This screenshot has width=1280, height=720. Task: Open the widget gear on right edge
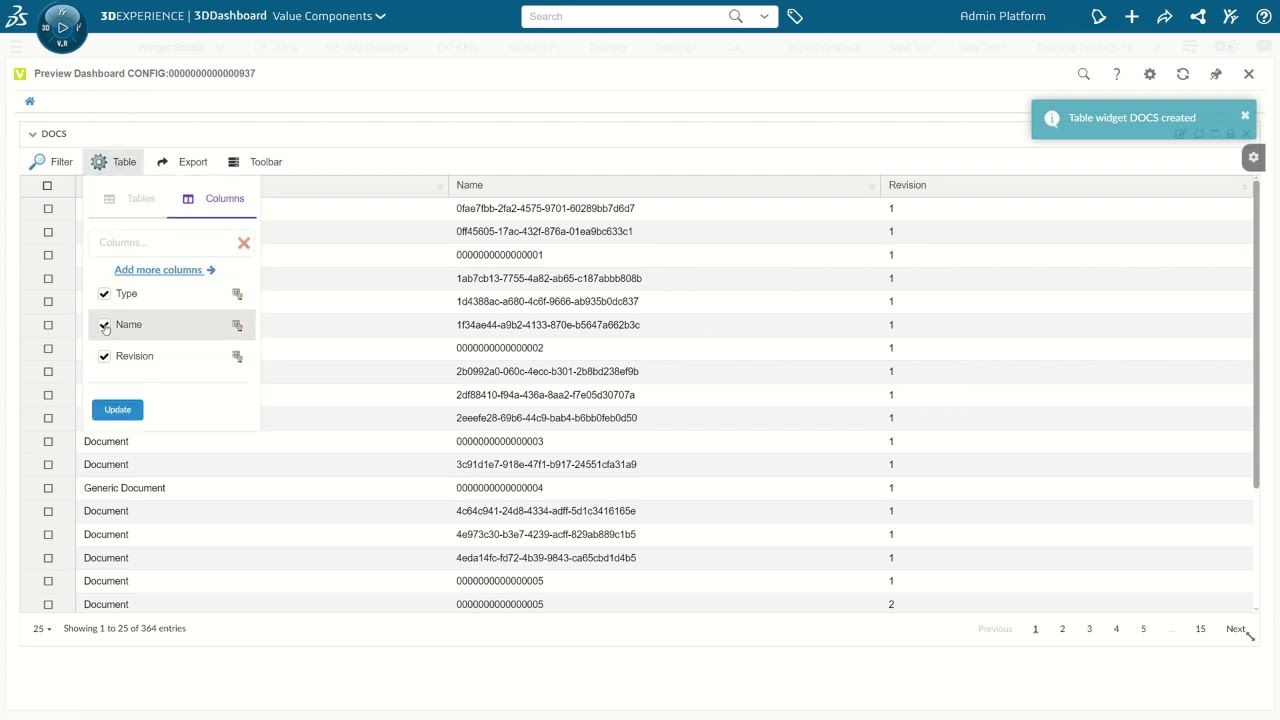pyautogui.click(x=1253, y=157)
